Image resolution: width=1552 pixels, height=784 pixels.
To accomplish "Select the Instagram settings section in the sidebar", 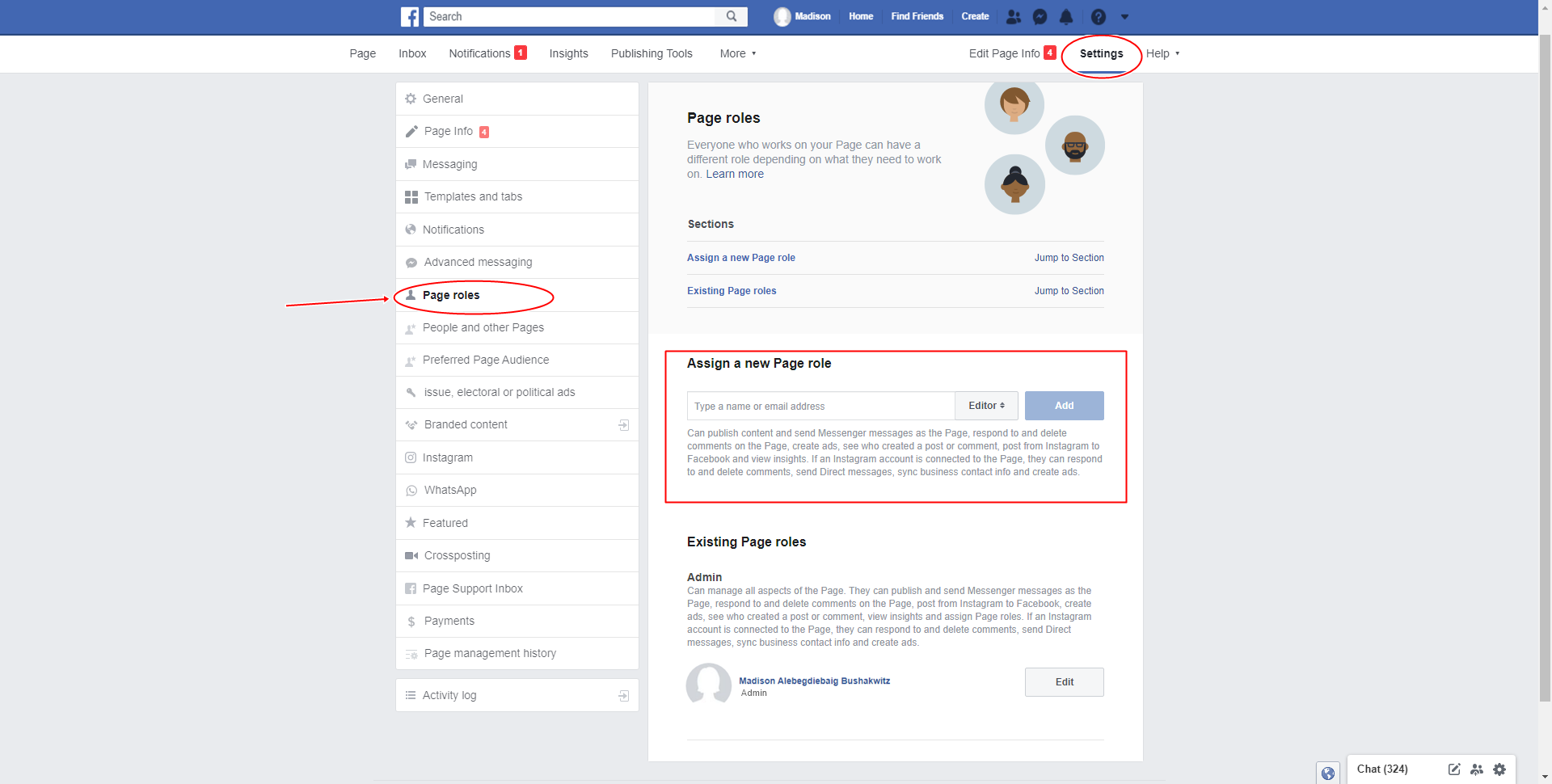I will (x=448, y=457).
